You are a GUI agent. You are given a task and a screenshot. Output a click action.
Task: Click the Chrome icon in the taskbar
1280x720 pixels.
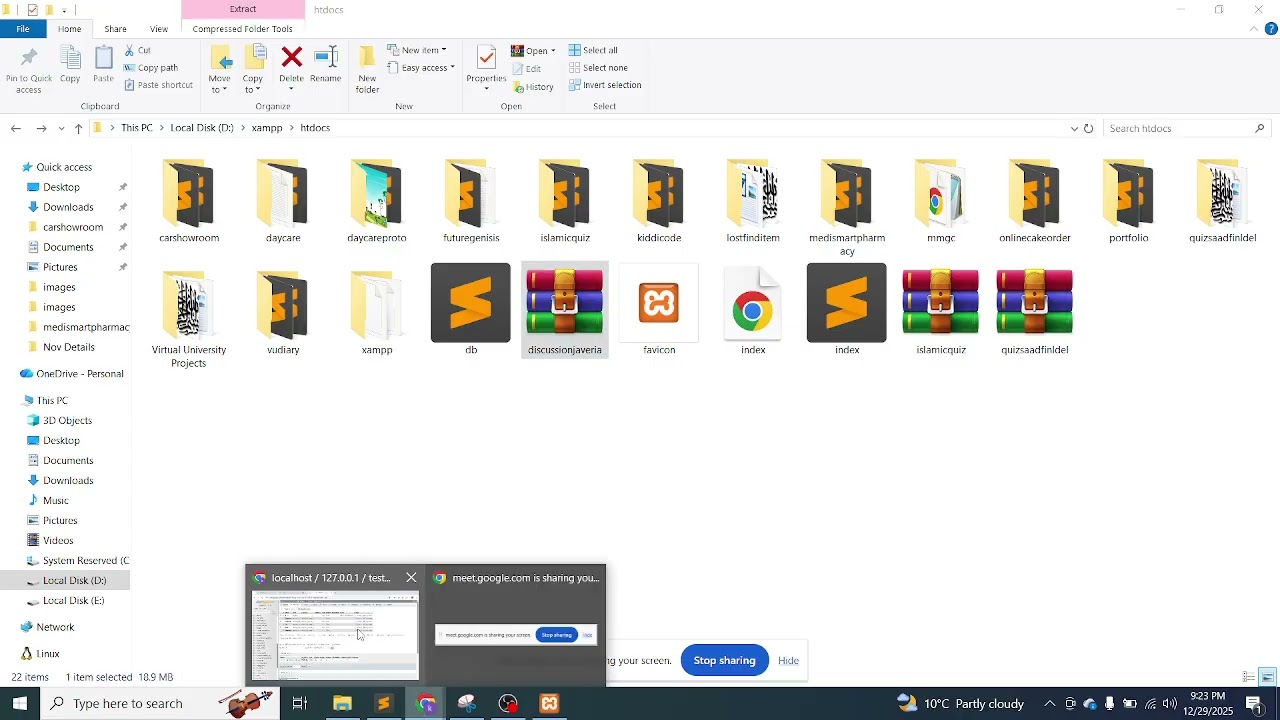click(x=426, y=704)
